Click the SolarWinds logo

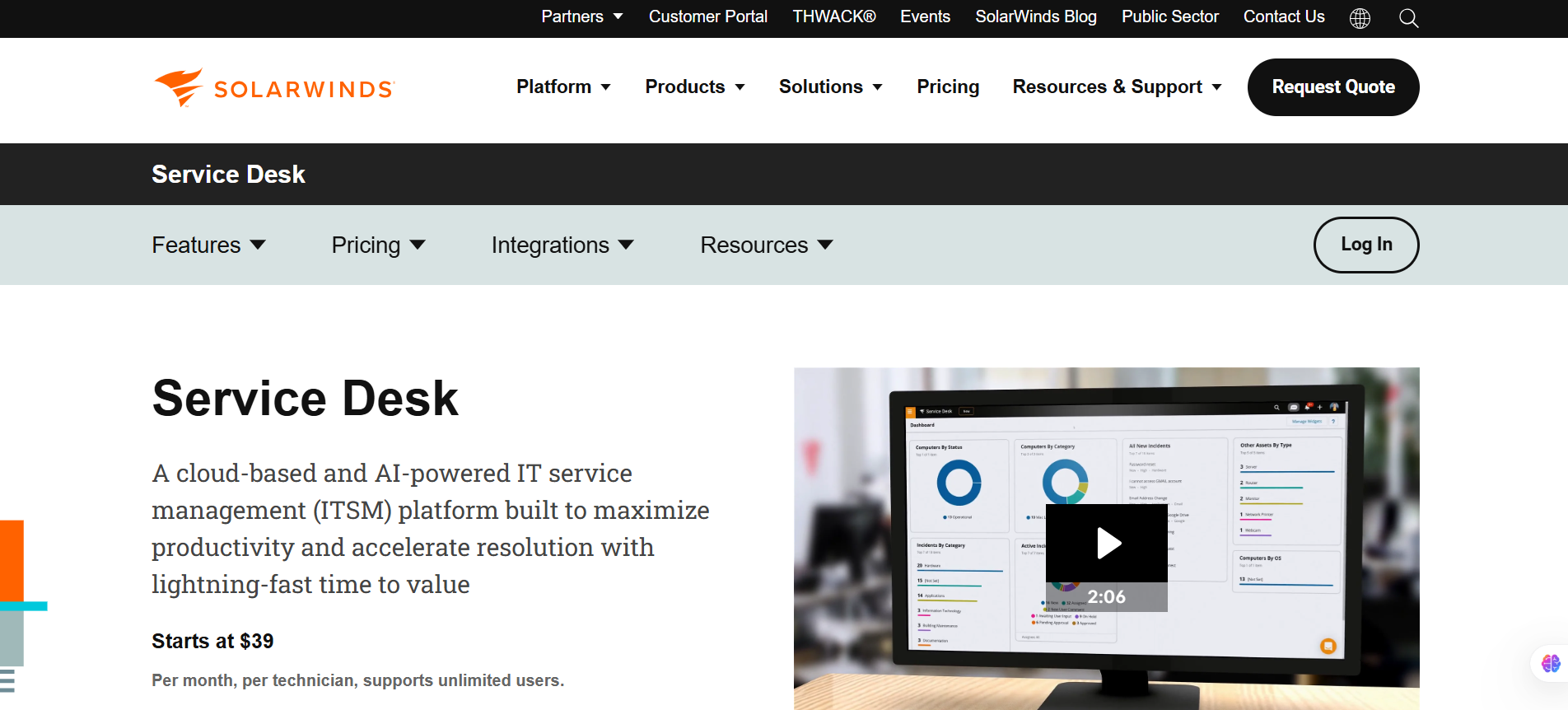tap(274, 88)
